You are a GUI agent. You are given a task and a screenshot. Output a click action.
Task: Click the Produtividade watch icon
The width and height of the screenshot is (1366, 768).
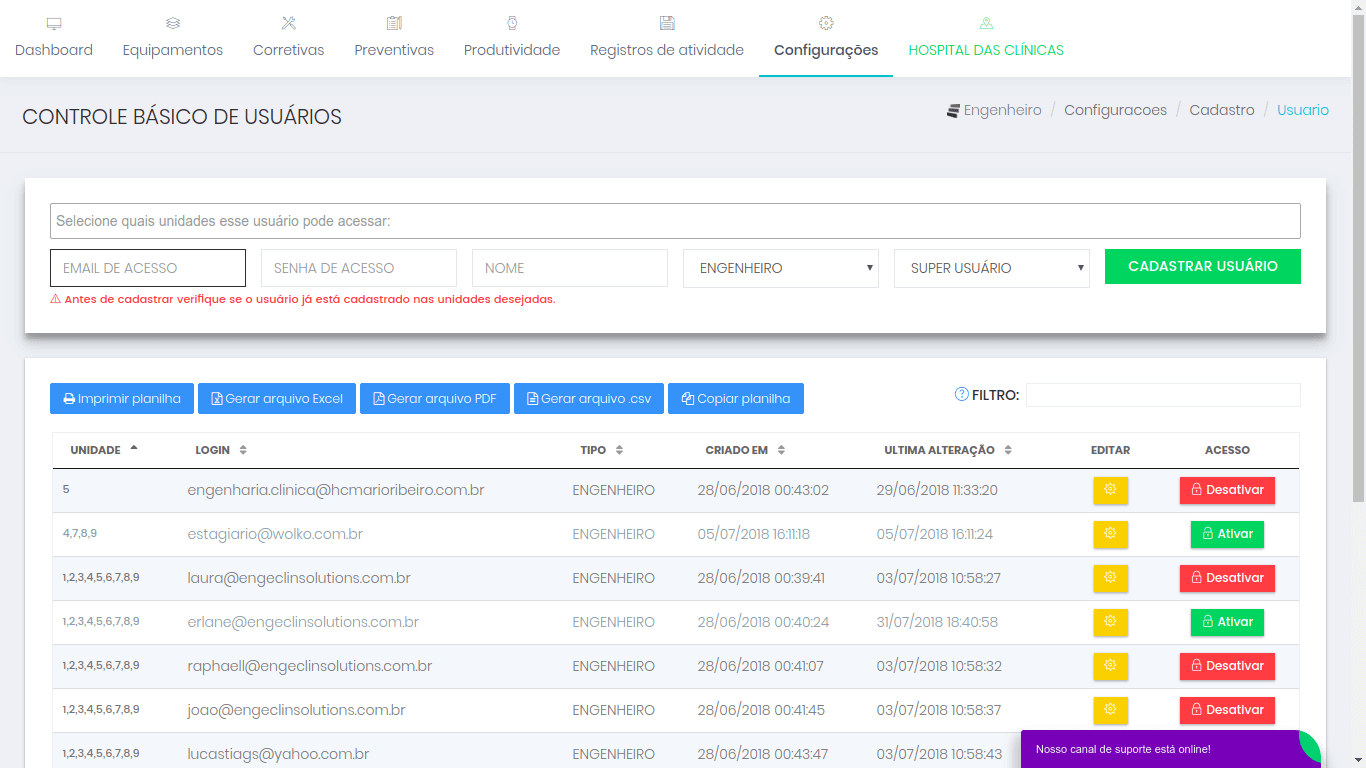point(512,23)
